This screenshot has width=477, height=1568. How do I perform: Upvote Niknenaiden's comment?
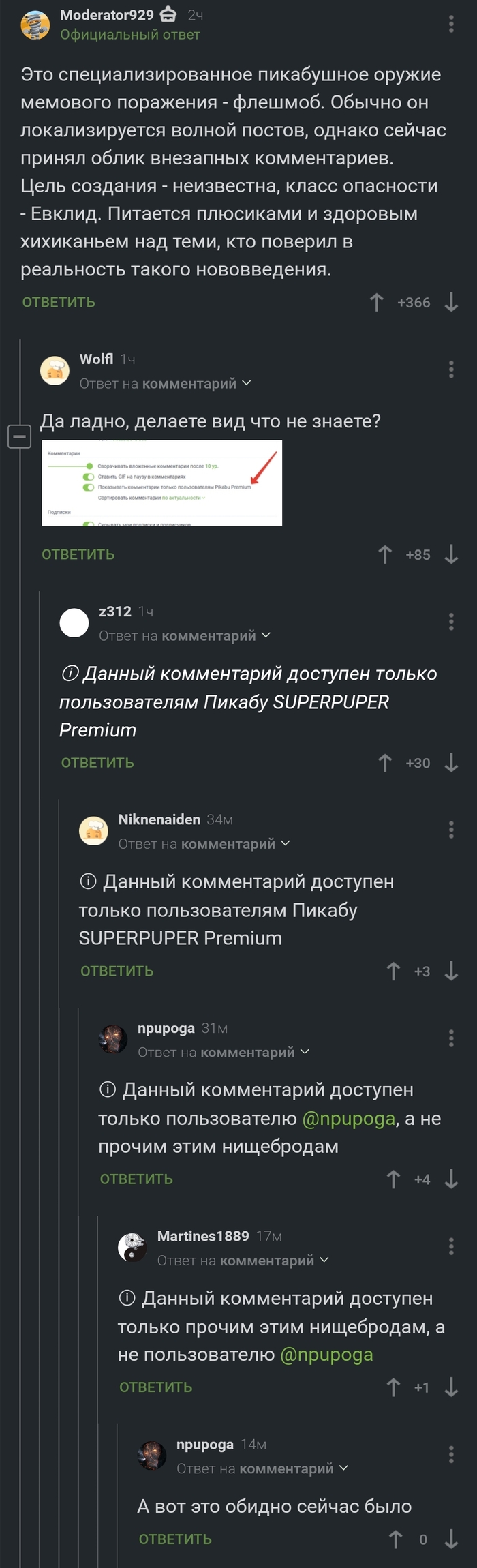pyautogui.click(x=393, y=971)
